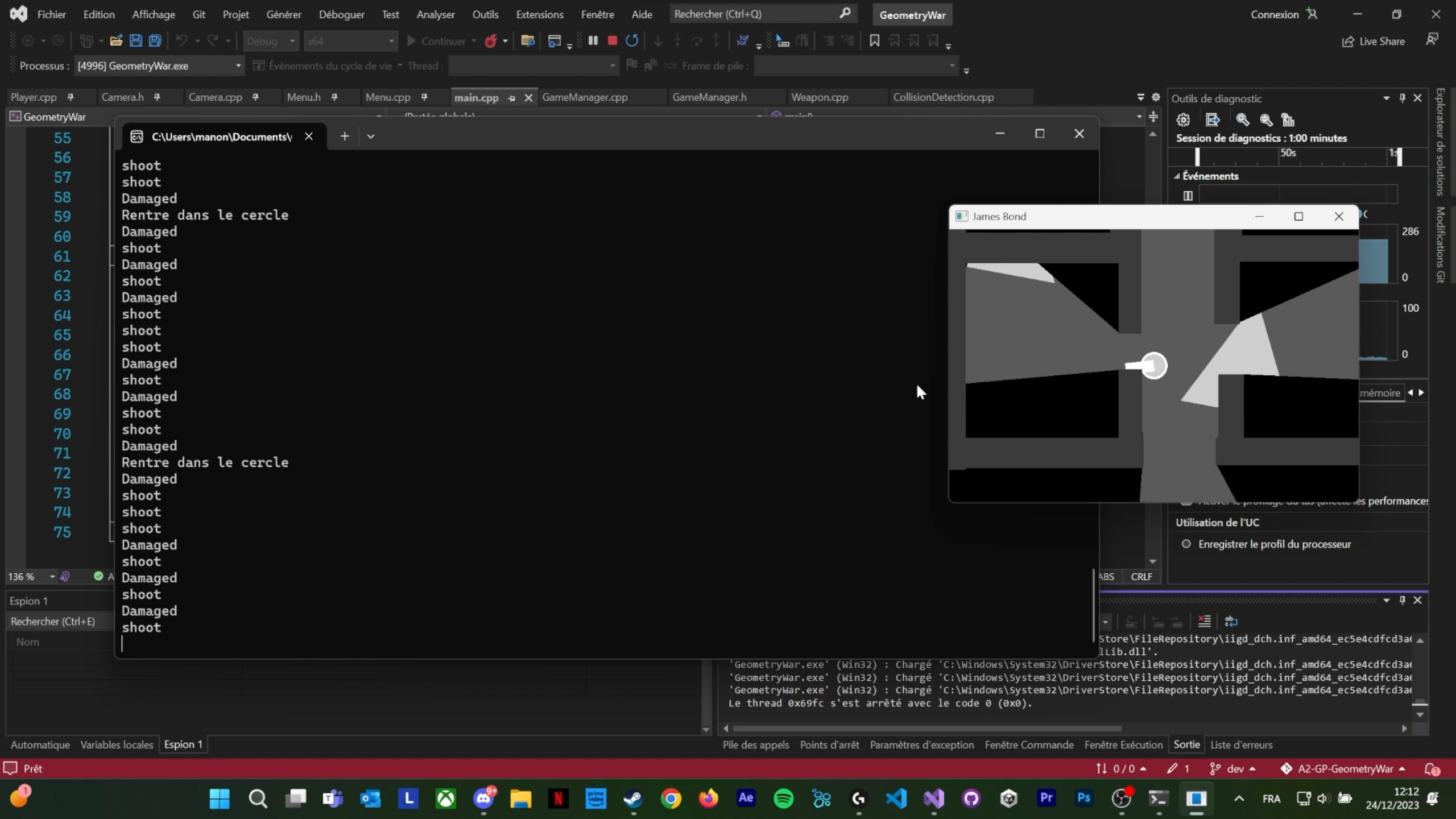
Task: Expand editor zoom 136 % dropdown
Action: pos(52,577)
